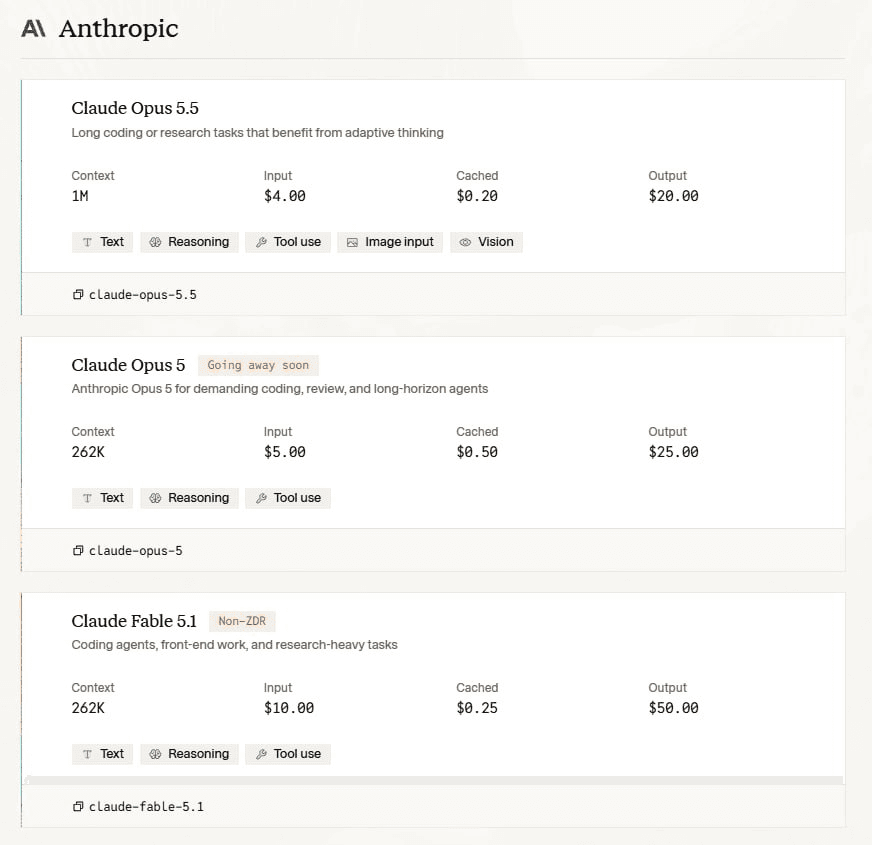The image size is (872, 845).
Task: Select the "Claude Opus 5" card title
Action: (x=128, y=365)
